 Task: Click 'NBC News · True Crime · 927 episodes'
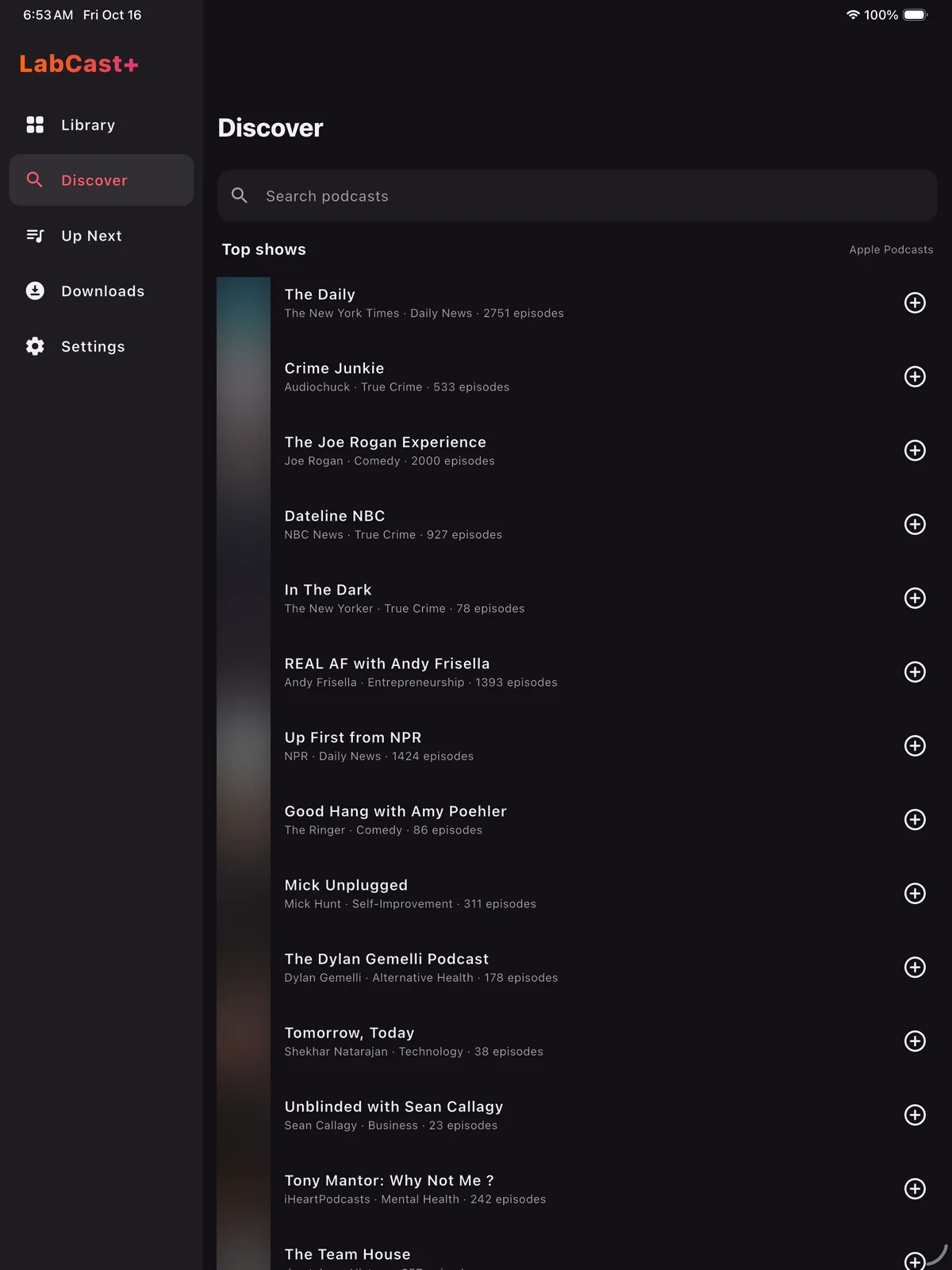click(x=393, y=535)
